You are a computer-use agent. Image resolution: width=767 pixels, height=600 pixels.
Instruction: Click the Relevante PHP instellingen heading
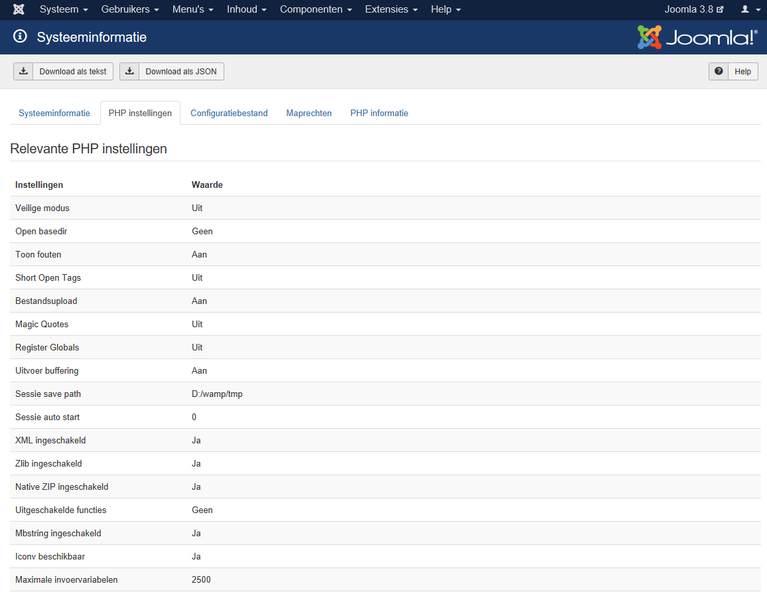click(x=89, y=149)
